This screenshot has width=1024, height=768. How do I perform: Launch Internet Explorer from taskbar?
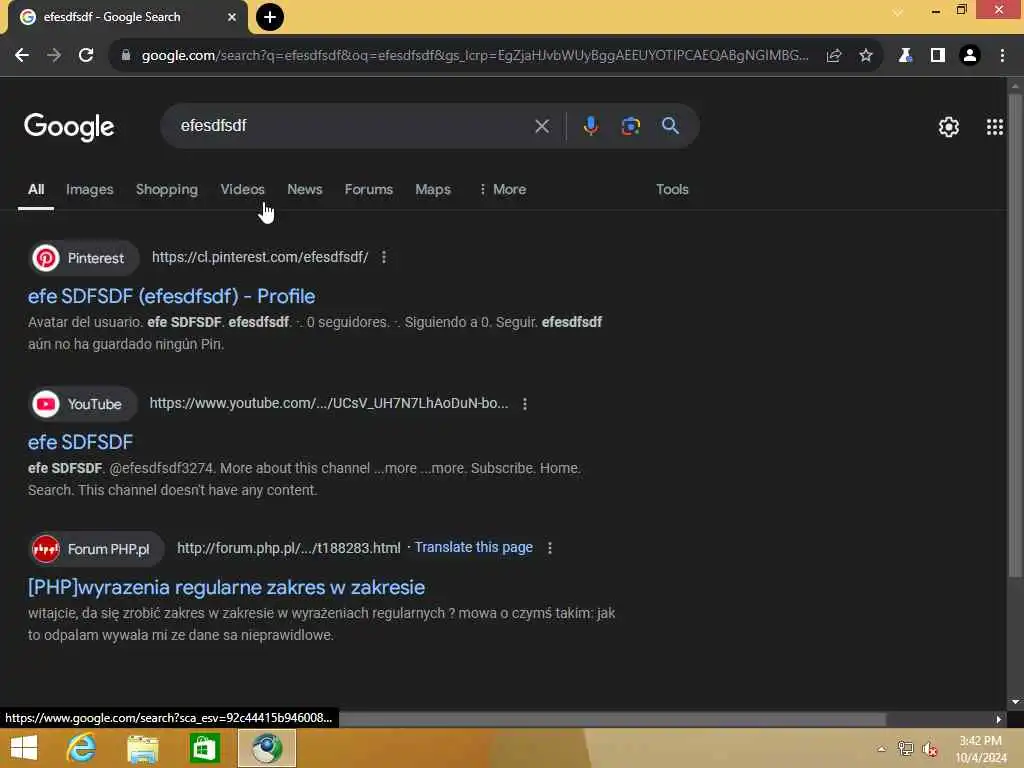(x=81, y=748)
